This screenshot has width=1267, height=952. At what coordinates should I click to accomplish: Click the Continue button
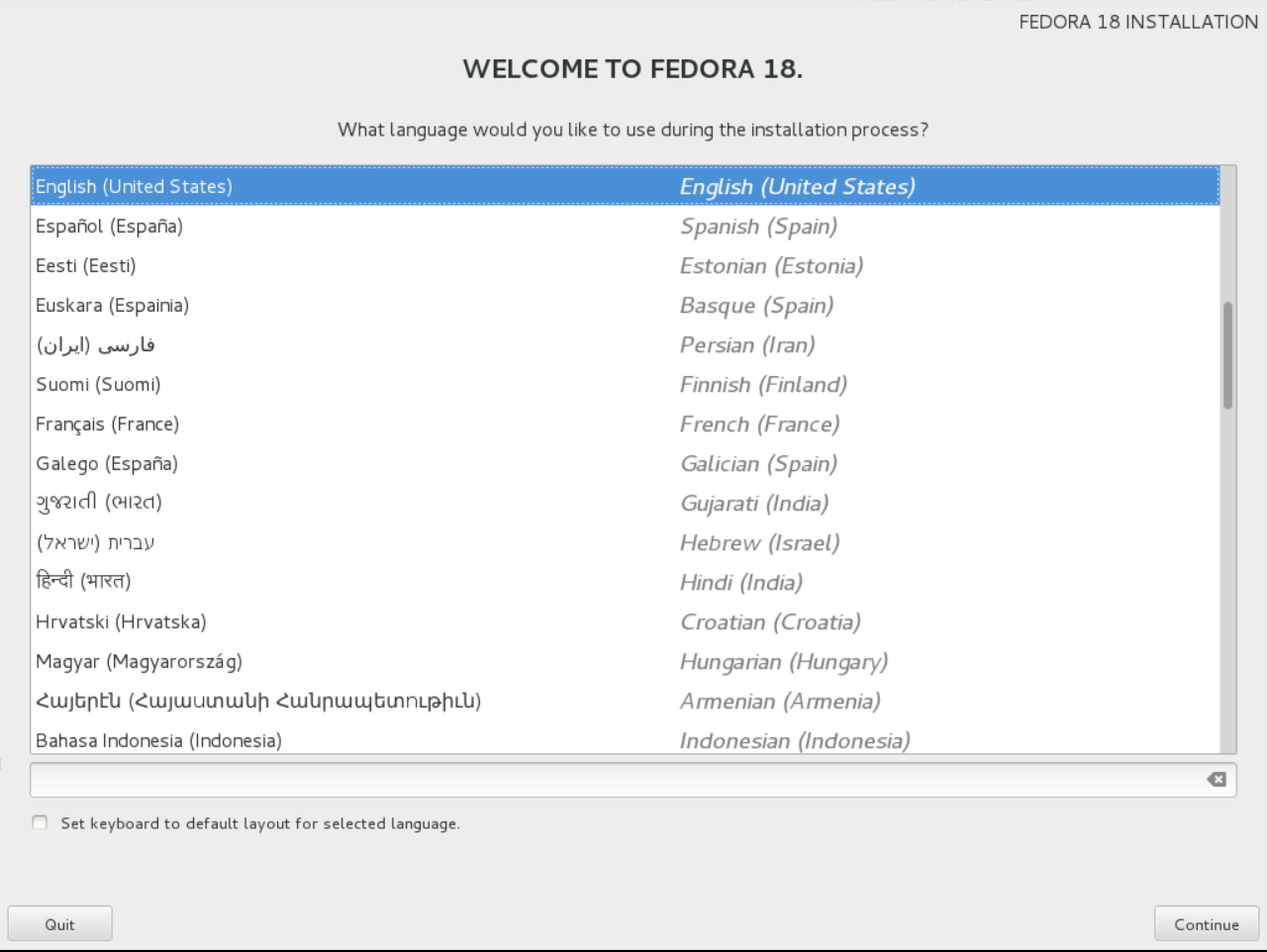pos(1206,923)
